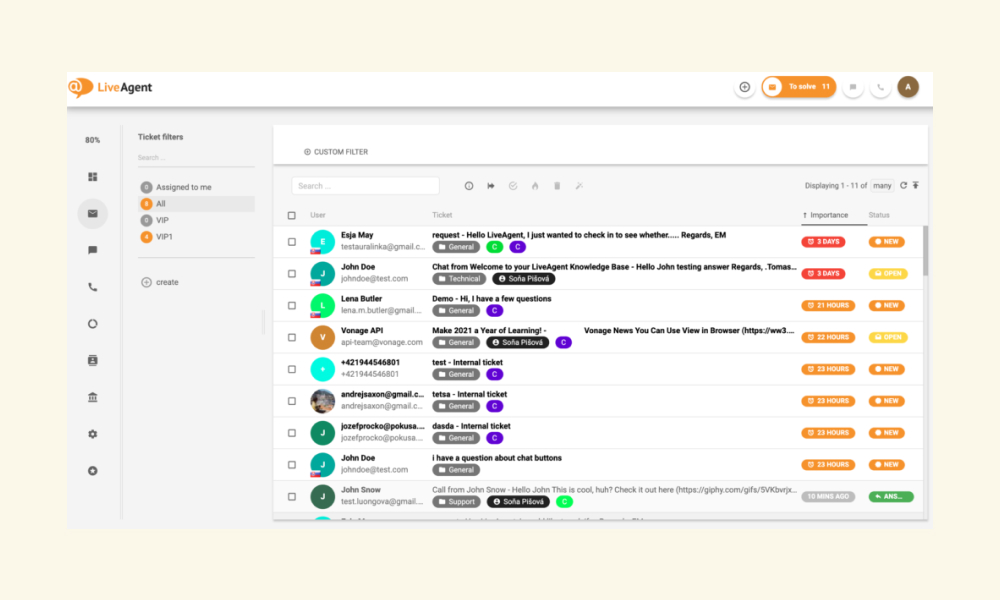Open the Chats bubble icon in sidebar
The width and height of the screenshot is (1000, 600).
[x=92, y=250]
